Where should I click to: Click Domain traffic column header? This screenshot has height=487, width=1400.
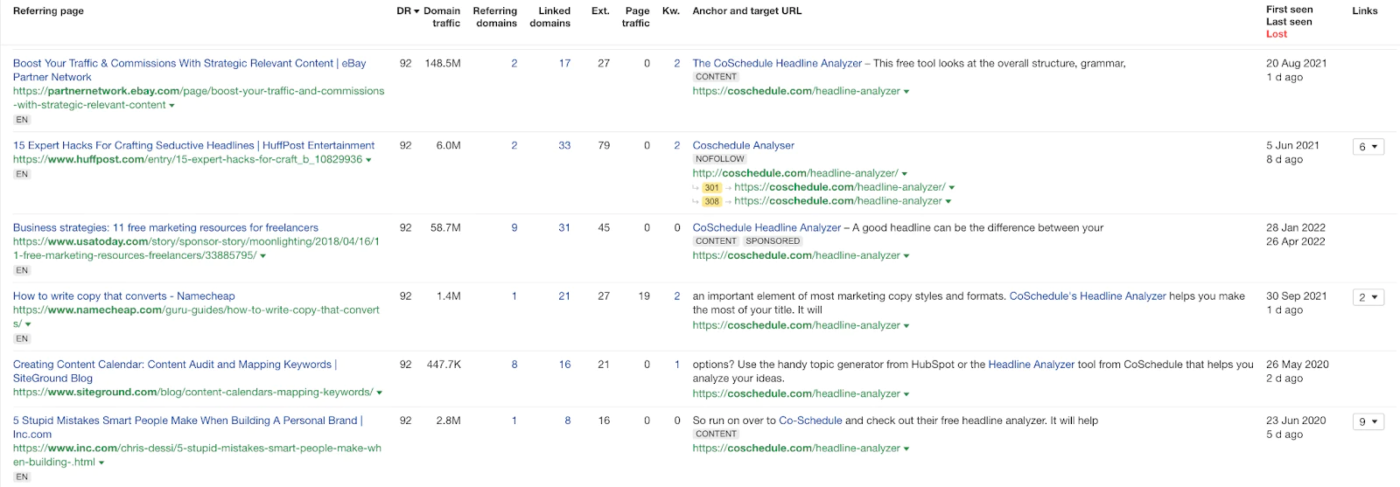pos(442,17)
